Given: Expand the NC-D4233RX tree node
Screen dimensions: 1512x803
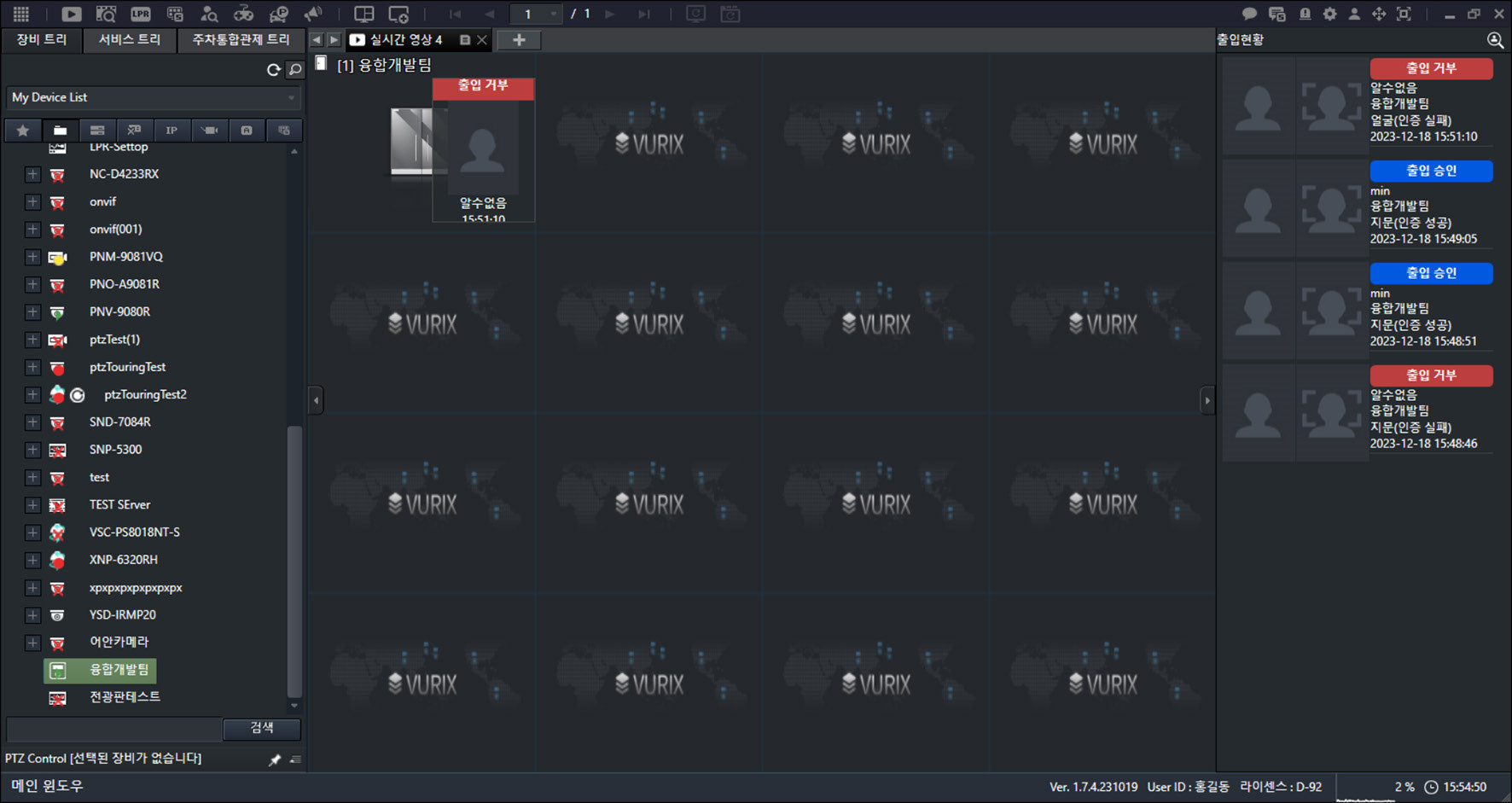Looking at the screenshot, I should [x=32, y=174].
